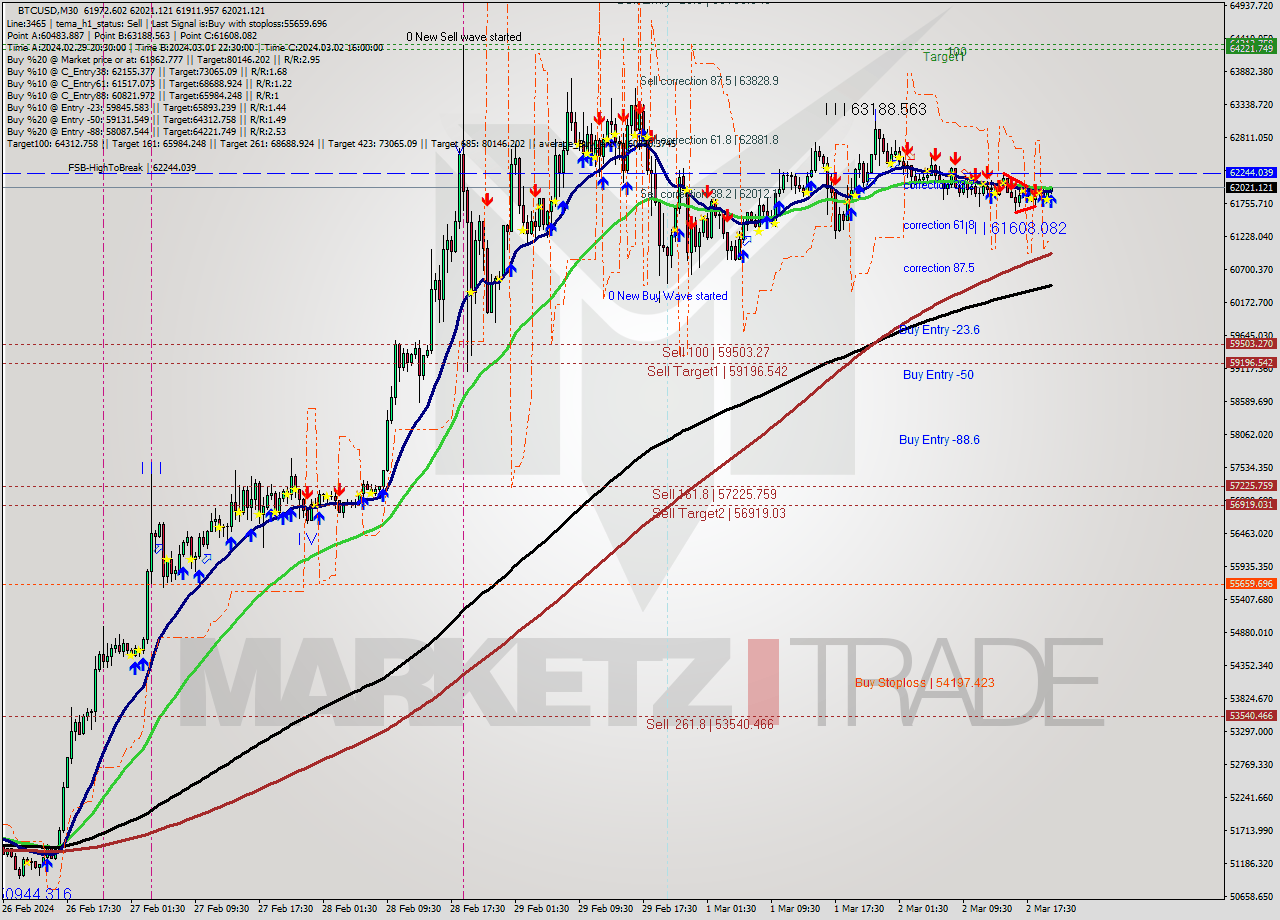1280x920 pixels.
Task: Click the 52241.660 price axis label
Action: [1251, 797]
